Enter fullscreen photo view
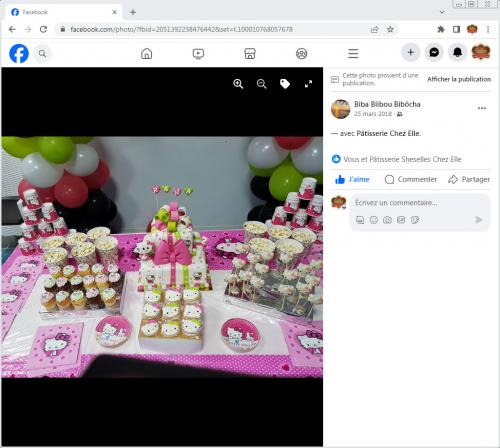The image size is (500, 448). pos(308,84)
